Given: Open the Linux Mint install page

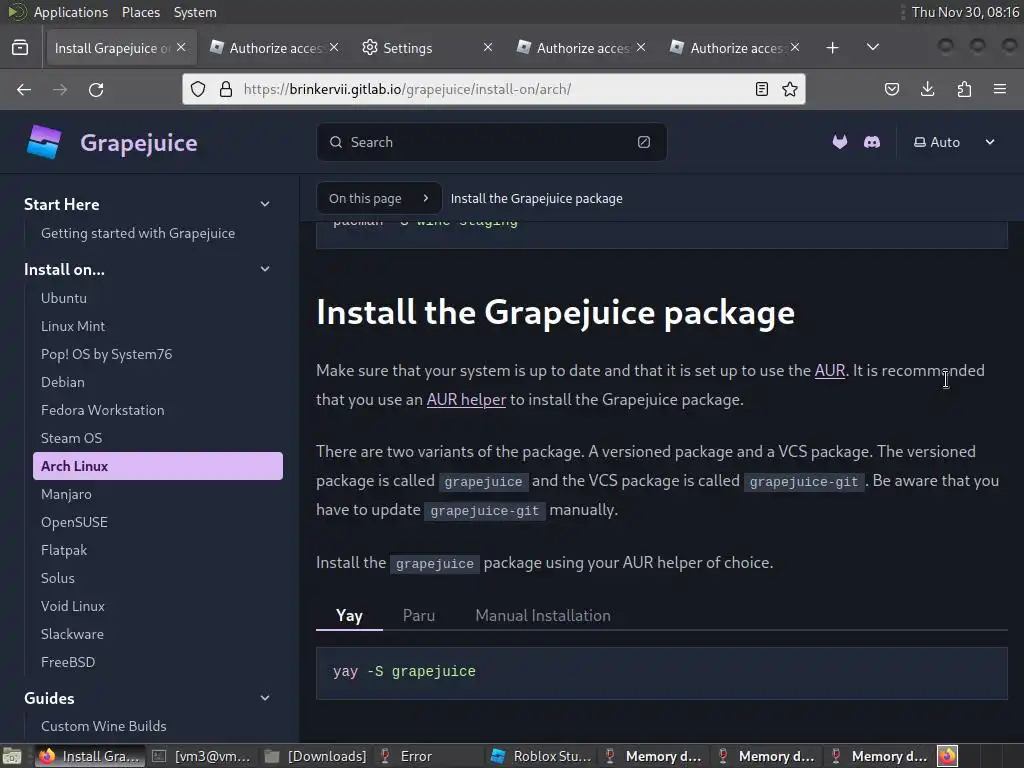Looking at the screenshot, I should click(x=72, y=326).
